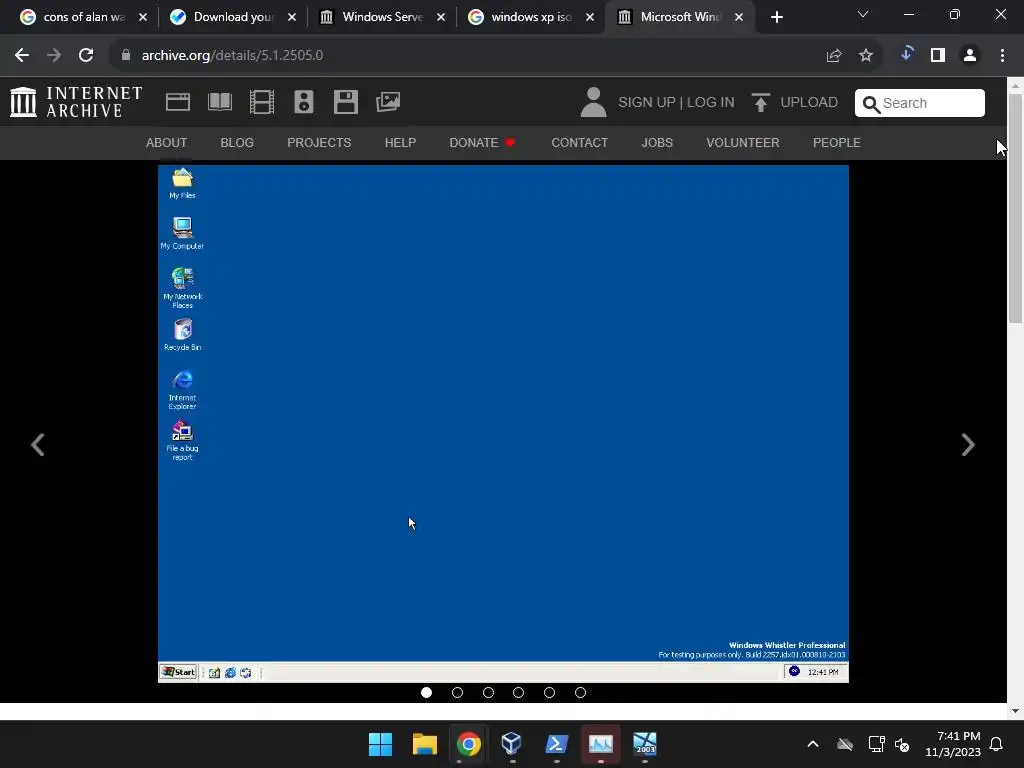Screen dimensions: 1024x768
Task: Go back to previous page
Action: [22, 56]
